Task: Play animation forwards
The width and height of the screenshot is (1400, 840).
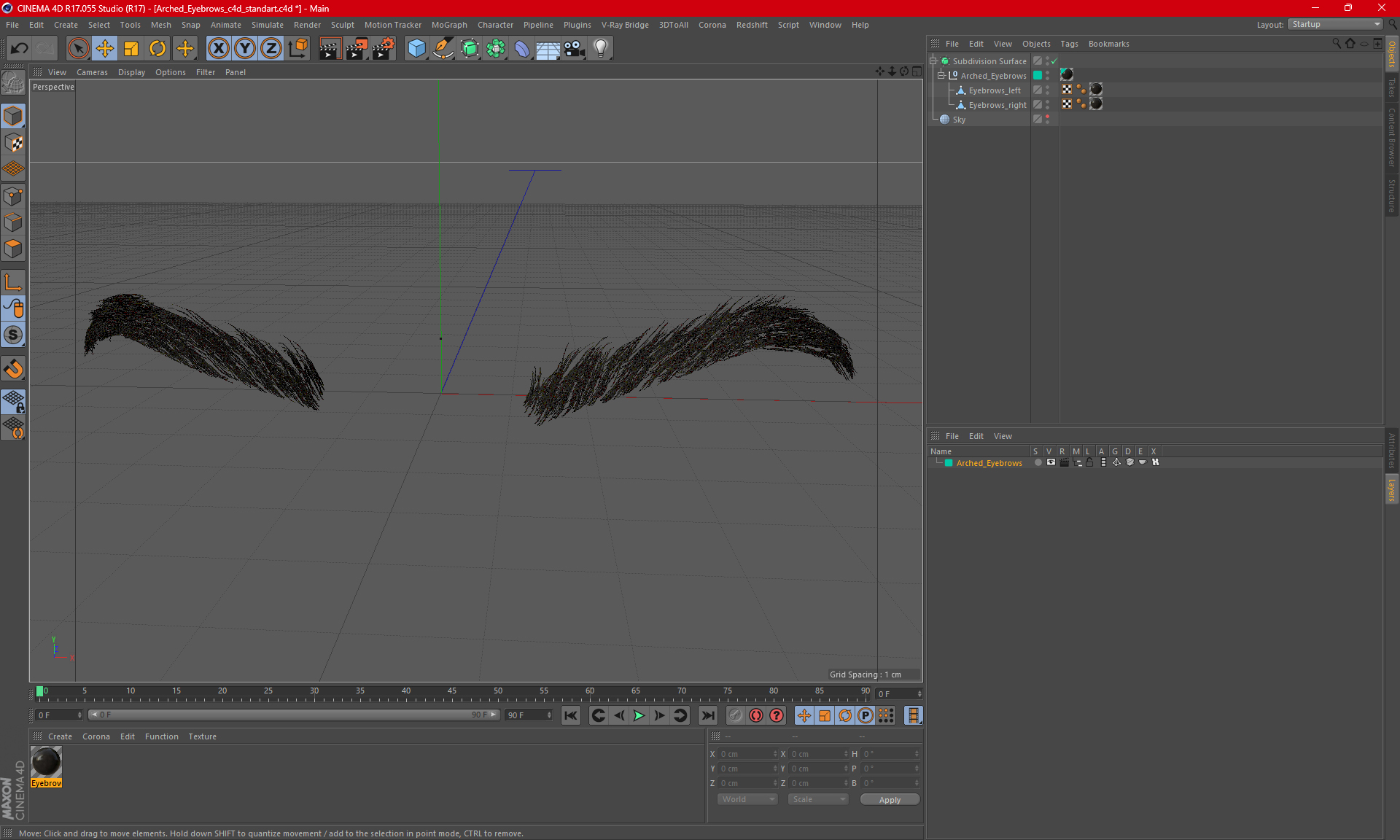Action: (639, 715)
